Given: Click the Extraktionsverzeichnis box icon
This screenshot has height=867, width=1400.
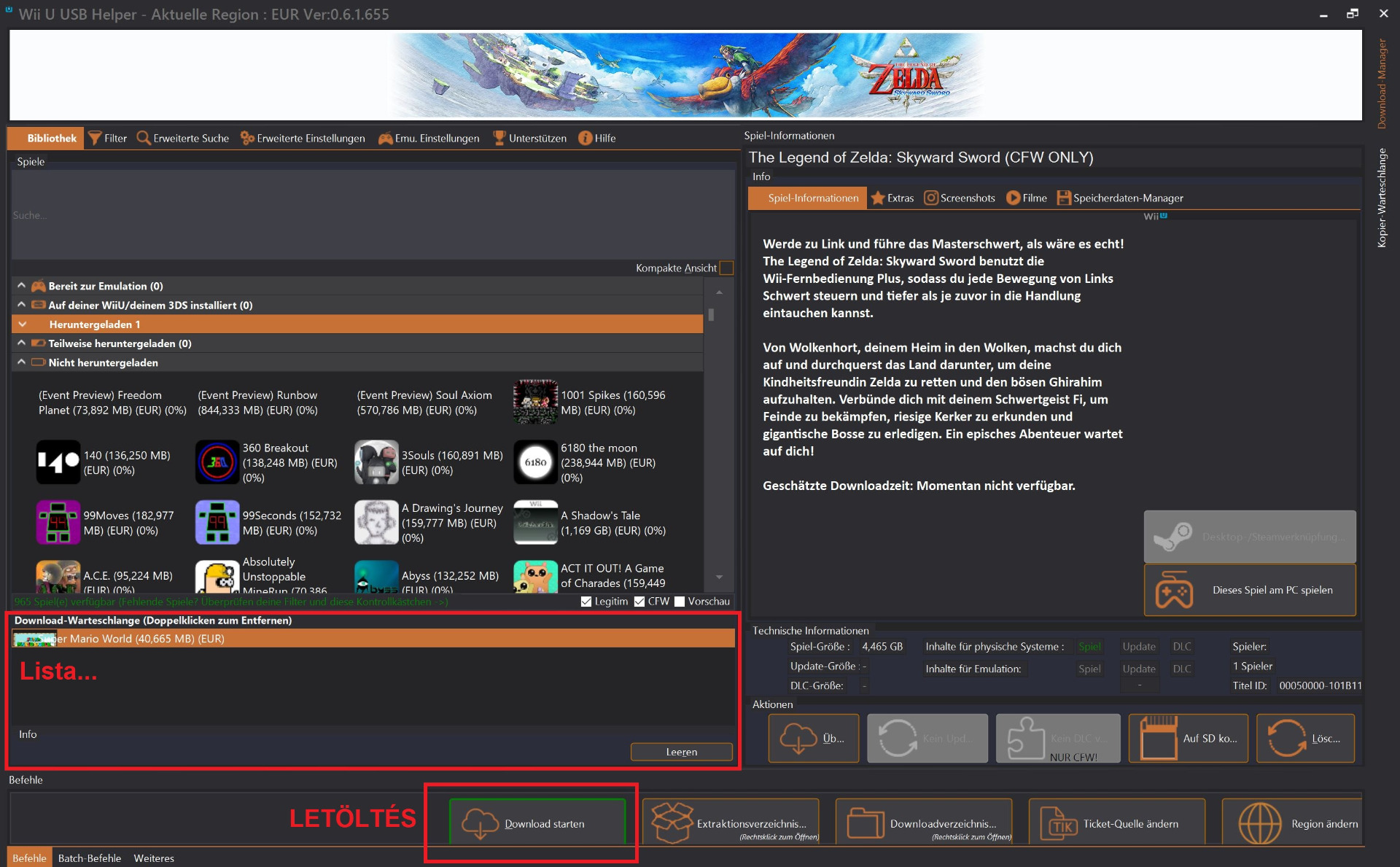Looking at the screenshot, I should click(672, 823).
